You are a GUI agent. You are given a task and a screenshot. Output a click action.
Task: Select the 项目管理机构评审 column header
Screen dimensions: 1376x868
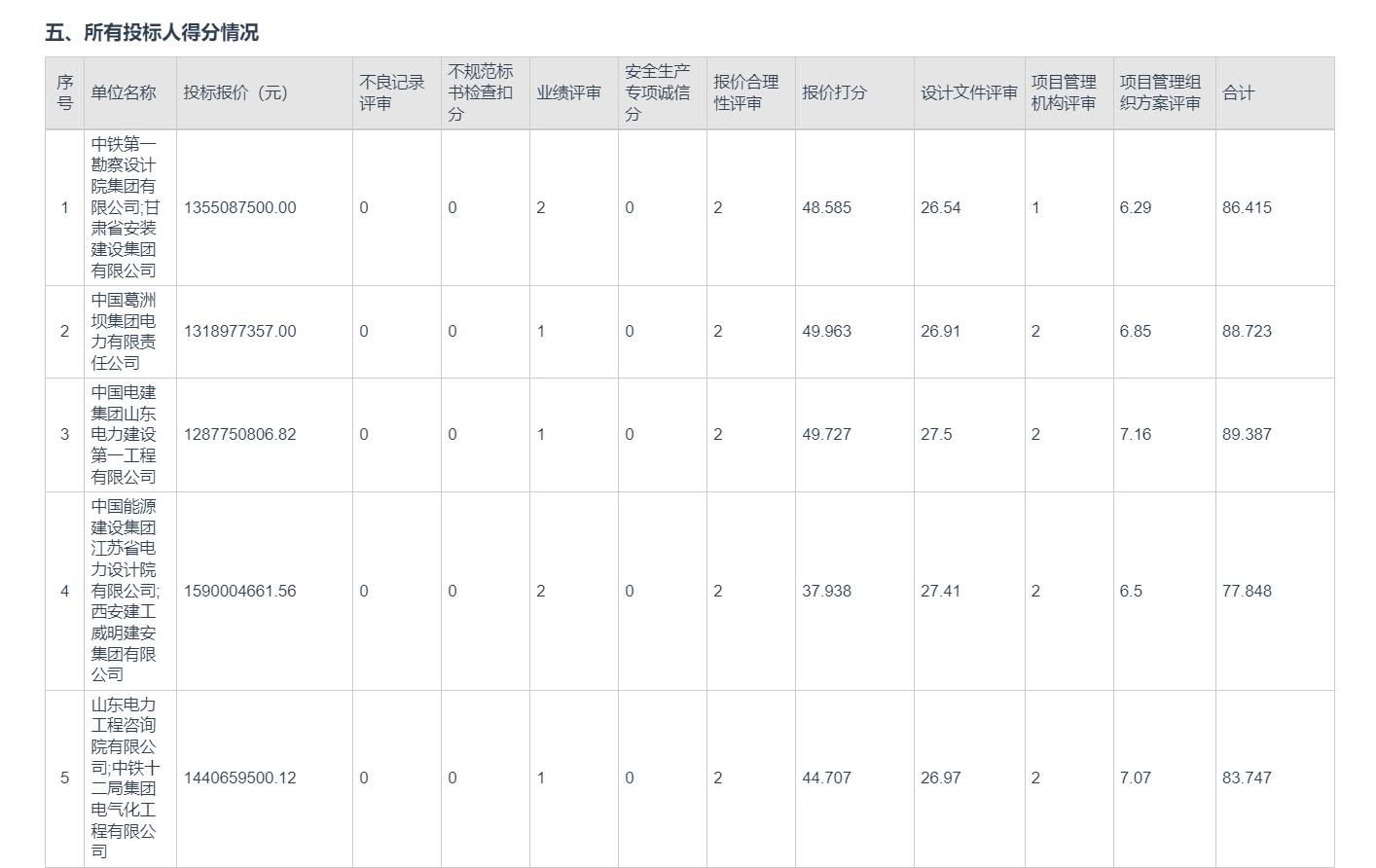[1065, 93]
